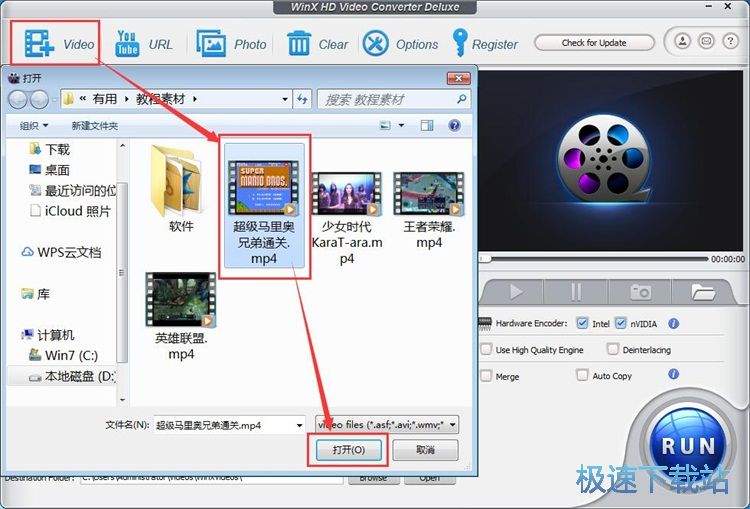The height and width of the screenshot is (509, 750).
Task: Enable the Auto Copy checkbox
Action: 582,375
